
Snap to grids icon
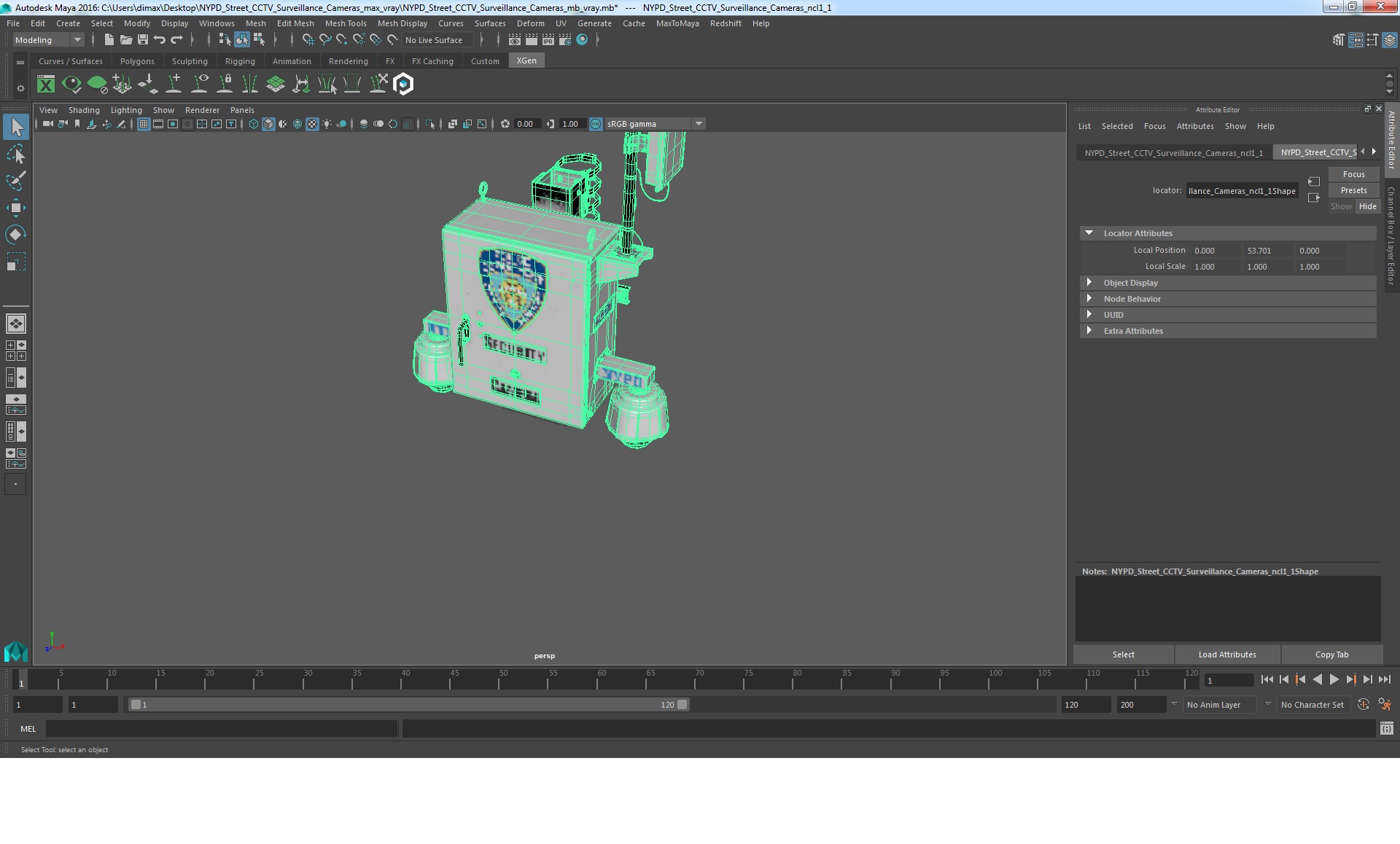(308, 39)
